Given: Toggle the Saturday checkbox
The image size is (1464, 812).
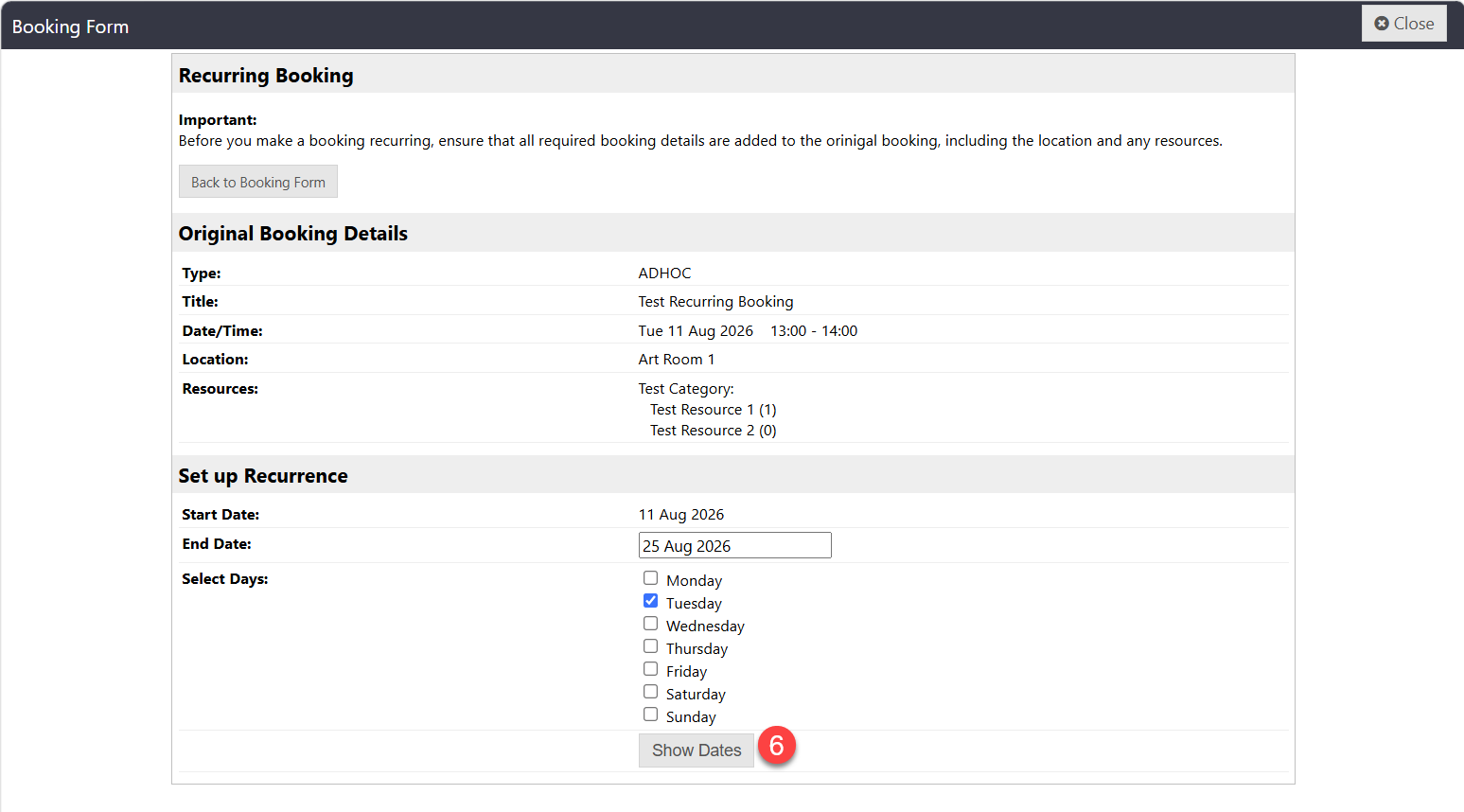Looking at the screenshot, I should pos(651,692).
